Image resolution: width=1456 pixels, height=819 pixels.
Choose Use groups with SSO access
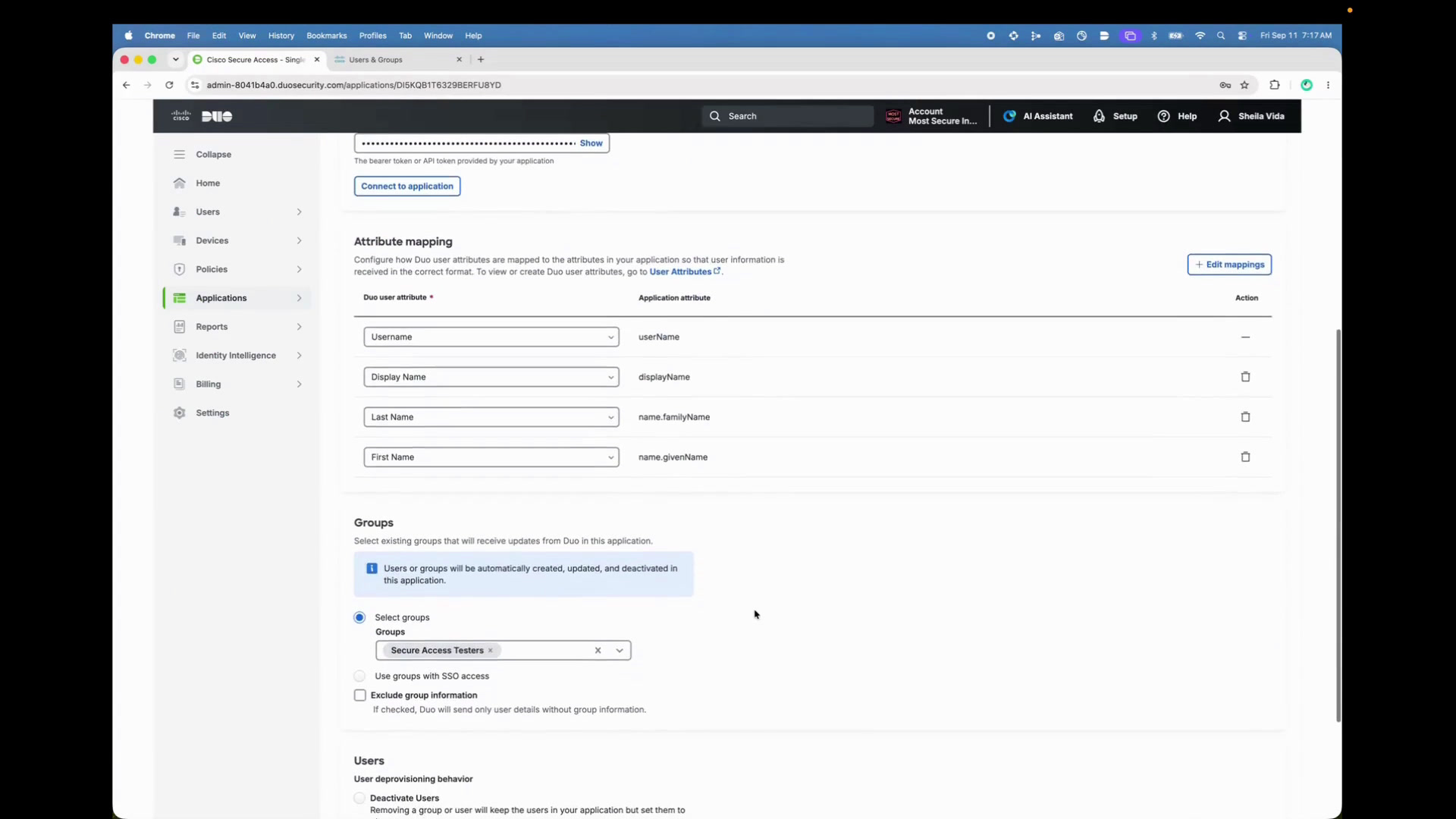tap(359, 676)
